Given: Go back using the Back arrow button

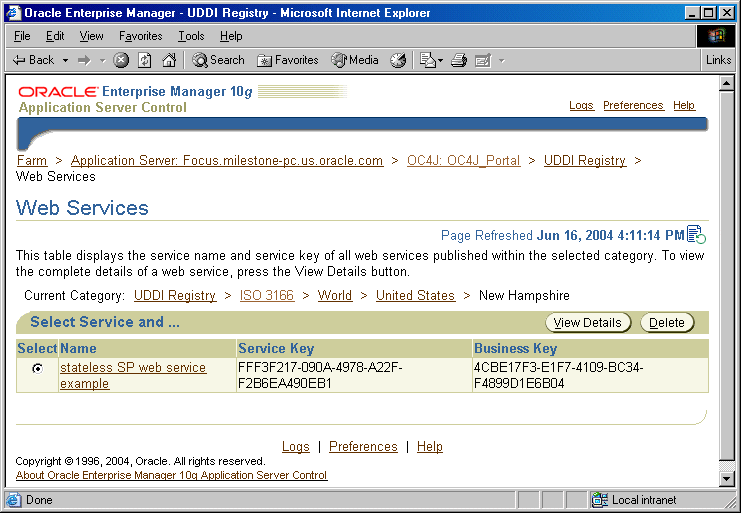Looking at the screenshot, I should click(33, 60).
